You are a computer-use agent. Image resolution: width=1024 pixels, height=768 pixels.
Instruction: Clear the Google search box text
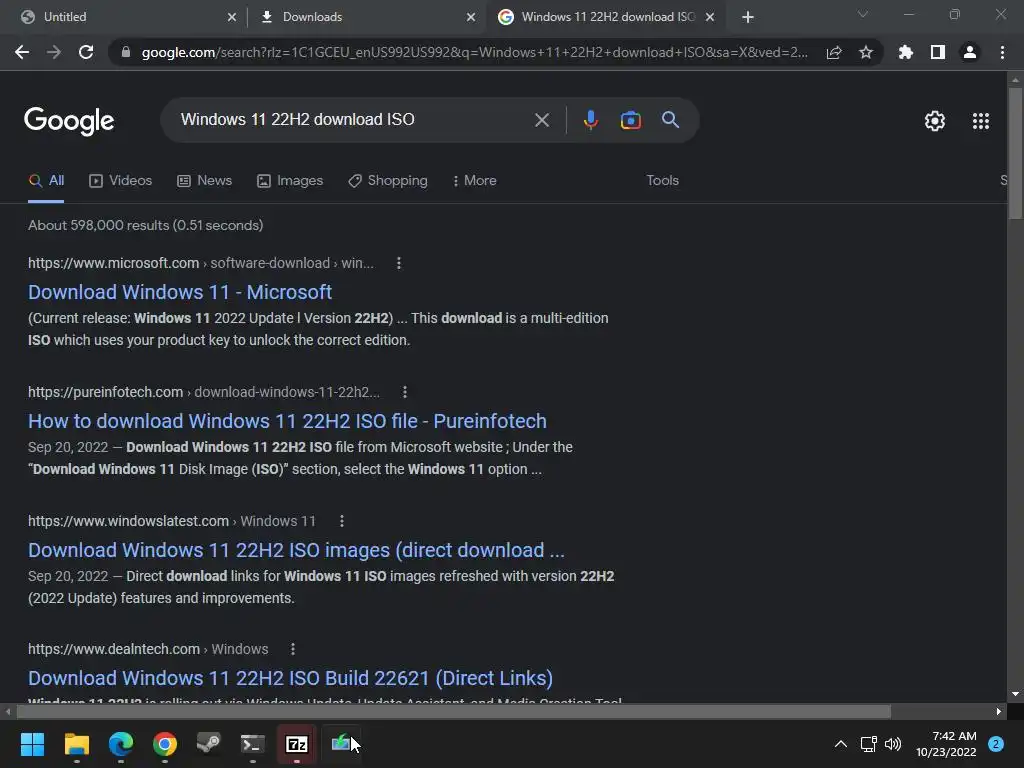[x=541, y=120]
